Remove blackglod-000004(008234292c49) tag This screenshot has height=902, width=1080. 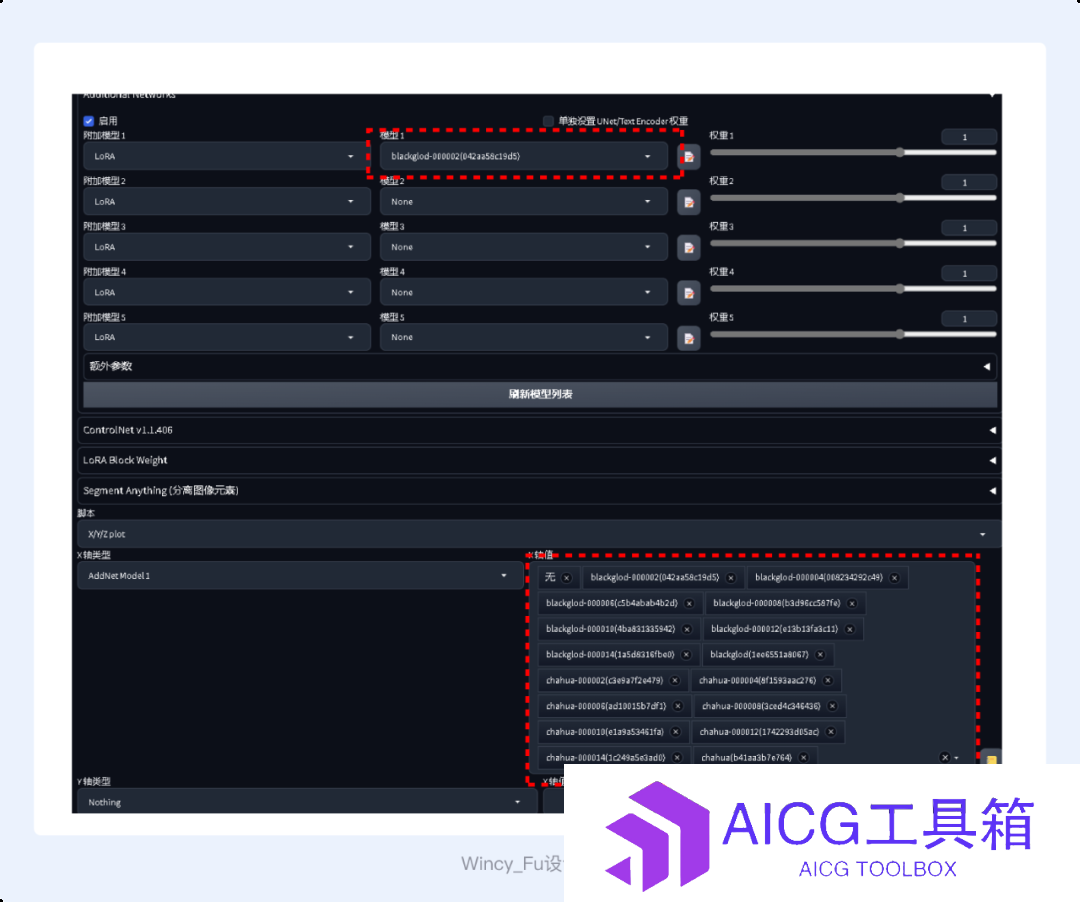[894, 578]
